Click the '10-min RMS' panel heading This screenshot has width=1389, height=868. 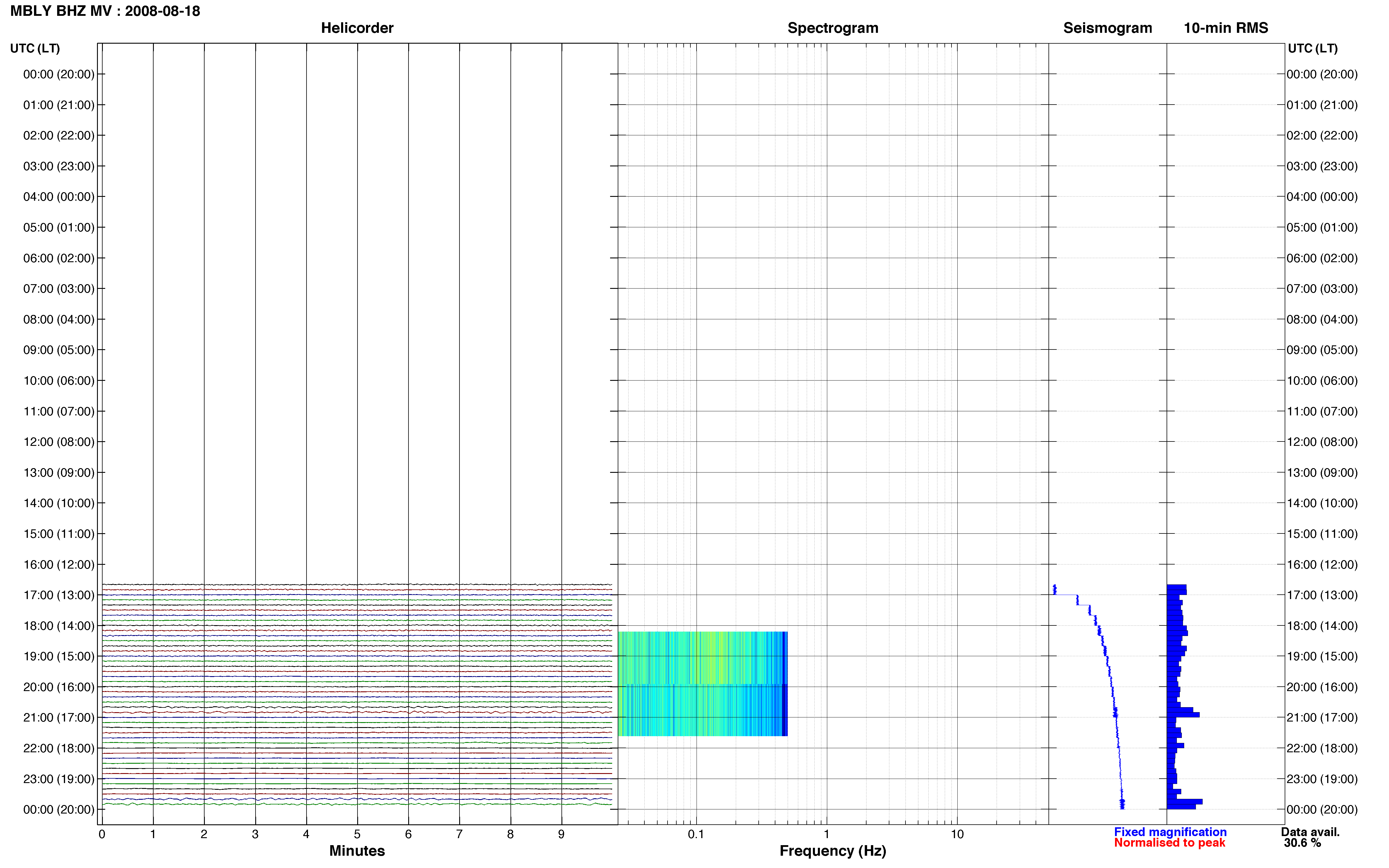pyautogui.click(x=1225, y=28)
